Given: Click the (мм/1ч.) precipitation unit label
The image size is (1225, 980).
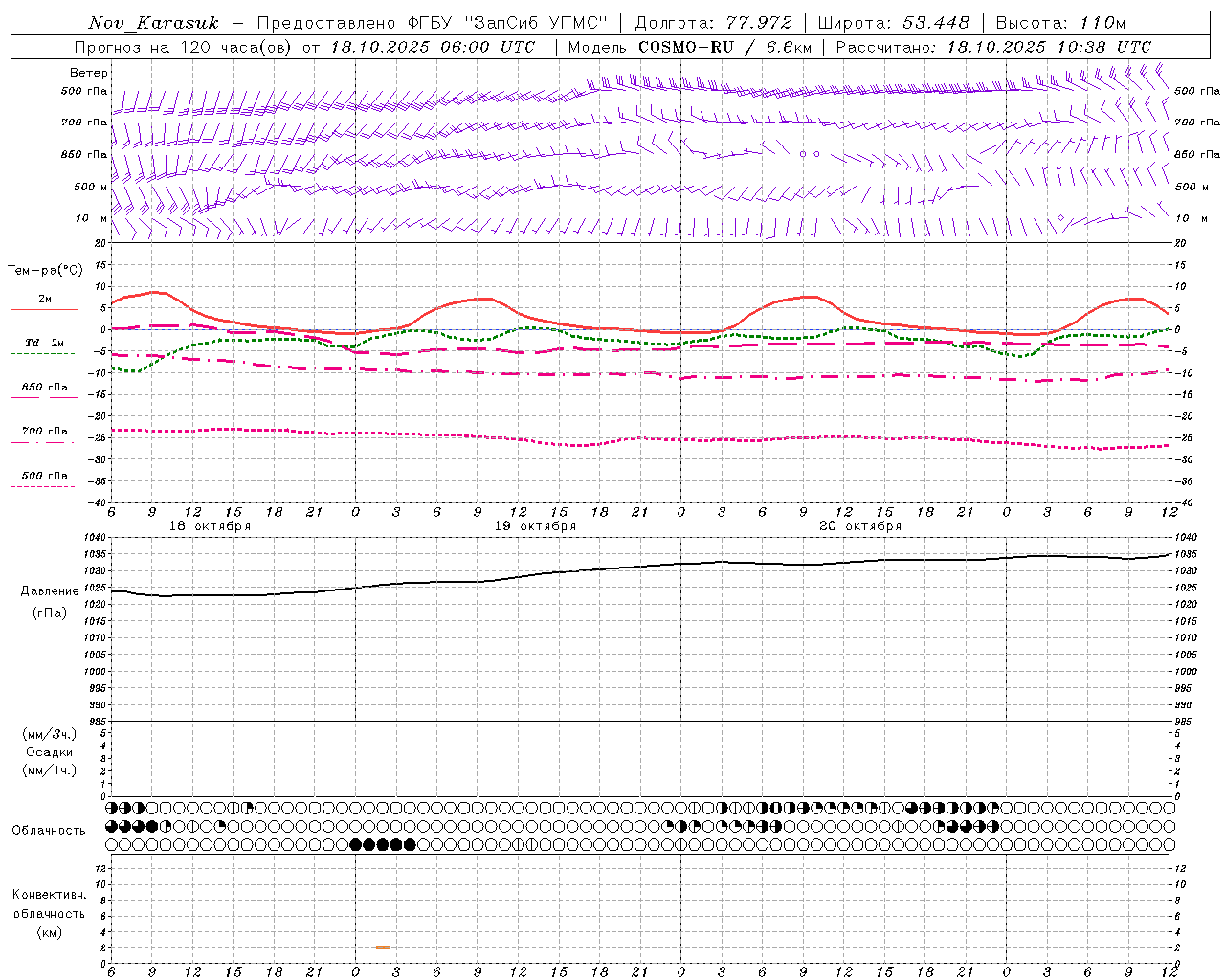Looking at the screenshot, I should [x=50, y=770].
